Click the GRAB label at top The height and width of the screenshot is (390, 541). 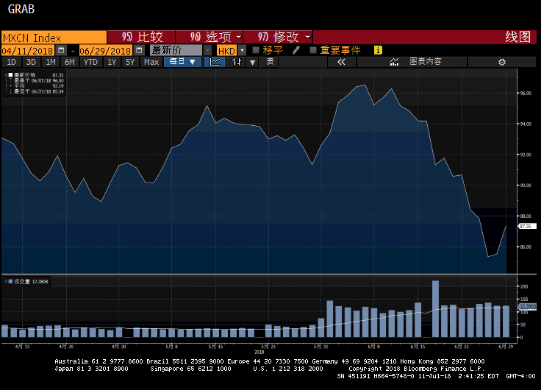pyautogui.click(x=21, y=9)
